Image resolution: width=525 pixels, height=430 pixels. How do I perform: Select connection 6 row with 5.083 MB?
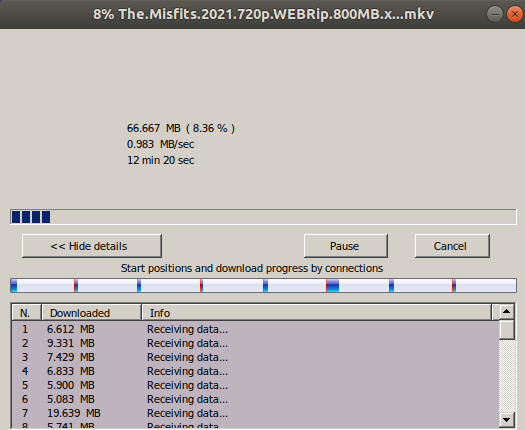click(255, 399)
